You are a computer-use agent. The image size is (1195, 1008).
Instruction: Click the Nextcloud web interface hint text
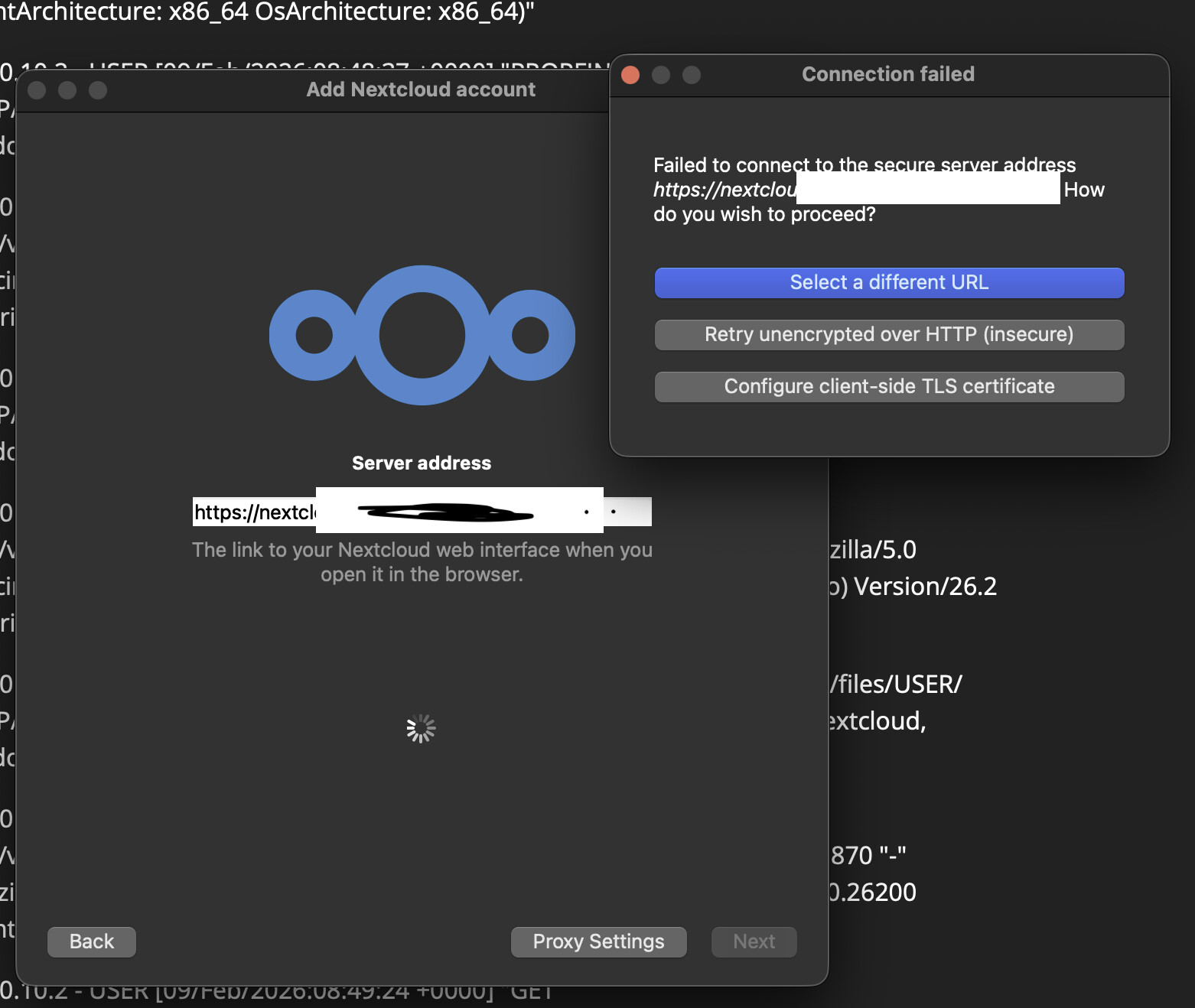pyautogui.click(x=422, y=562)
